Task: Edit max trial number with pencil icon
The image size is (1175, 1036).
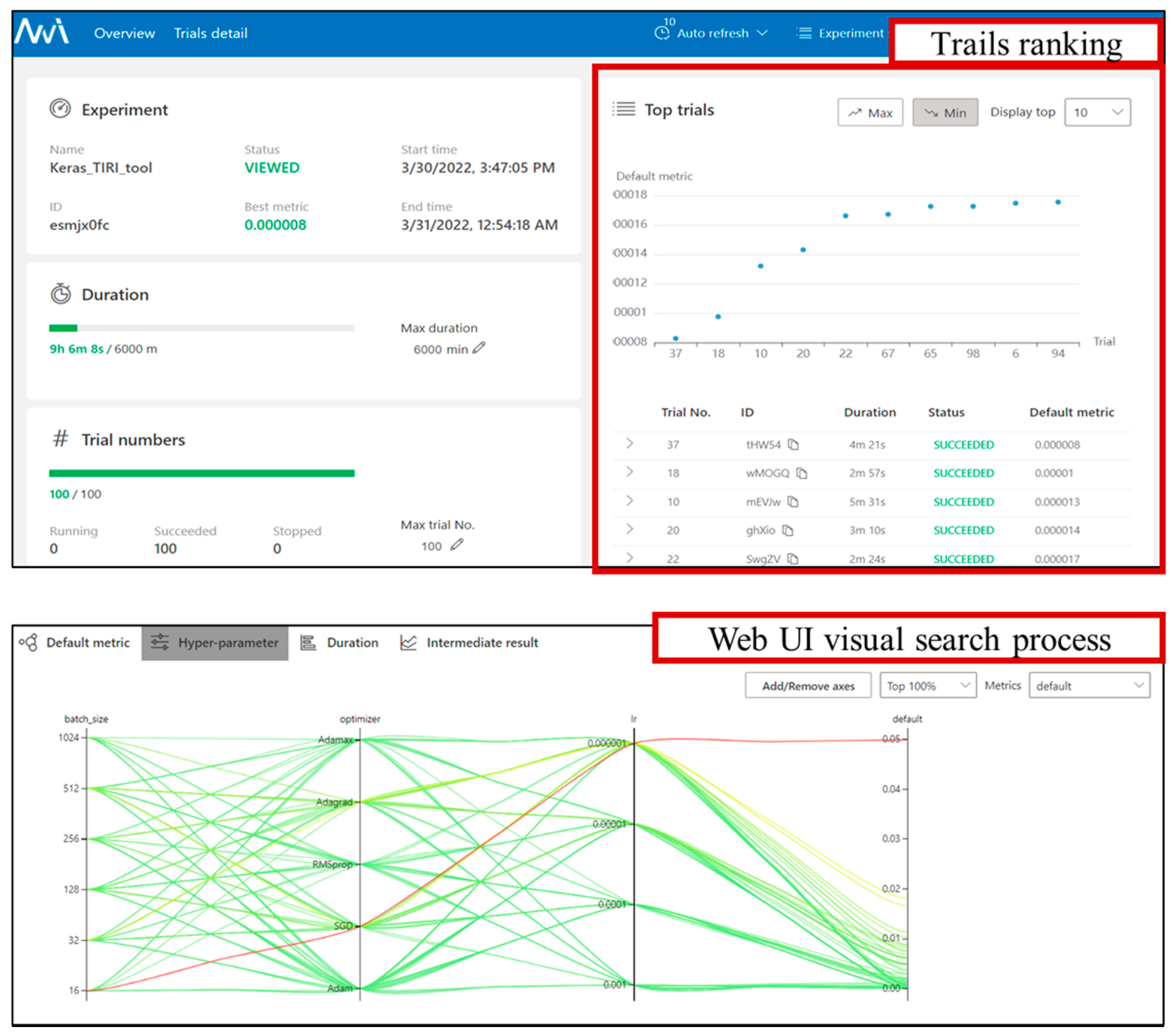Action: tap(456, 545)
